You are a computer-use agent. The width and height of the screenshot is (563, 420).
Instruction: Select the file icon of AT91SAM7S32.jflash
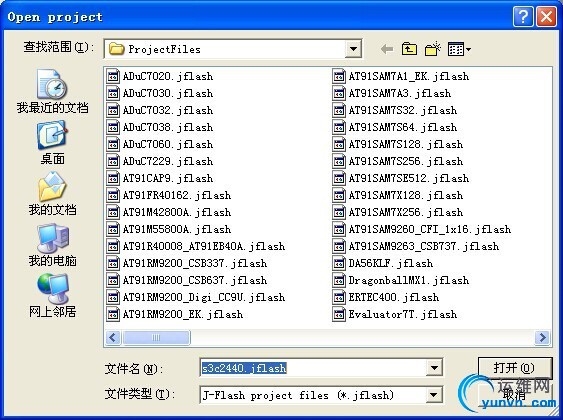pos(339,110)
